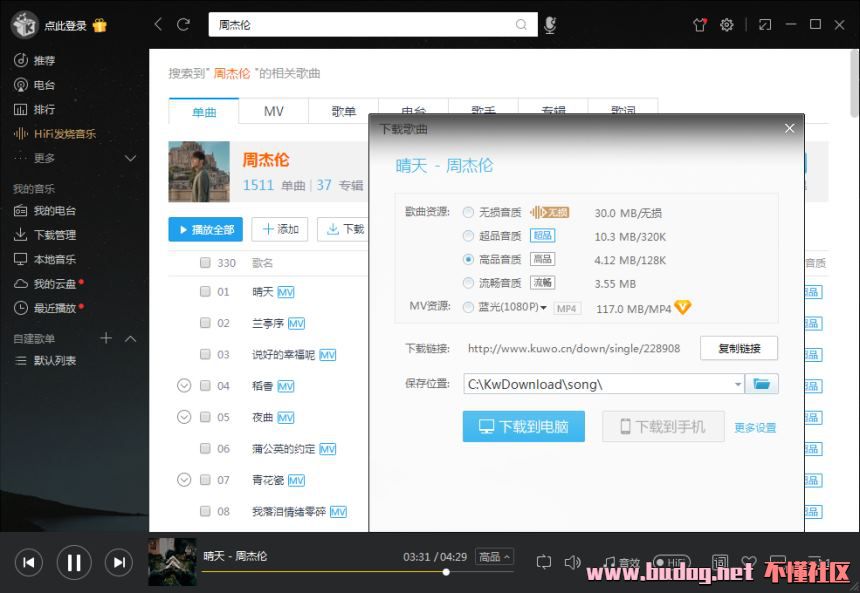Image resolution: width=860 pixels, height=593 pixels.
Task: Refresh the page with the reload icon
Action: pos(183,24)
